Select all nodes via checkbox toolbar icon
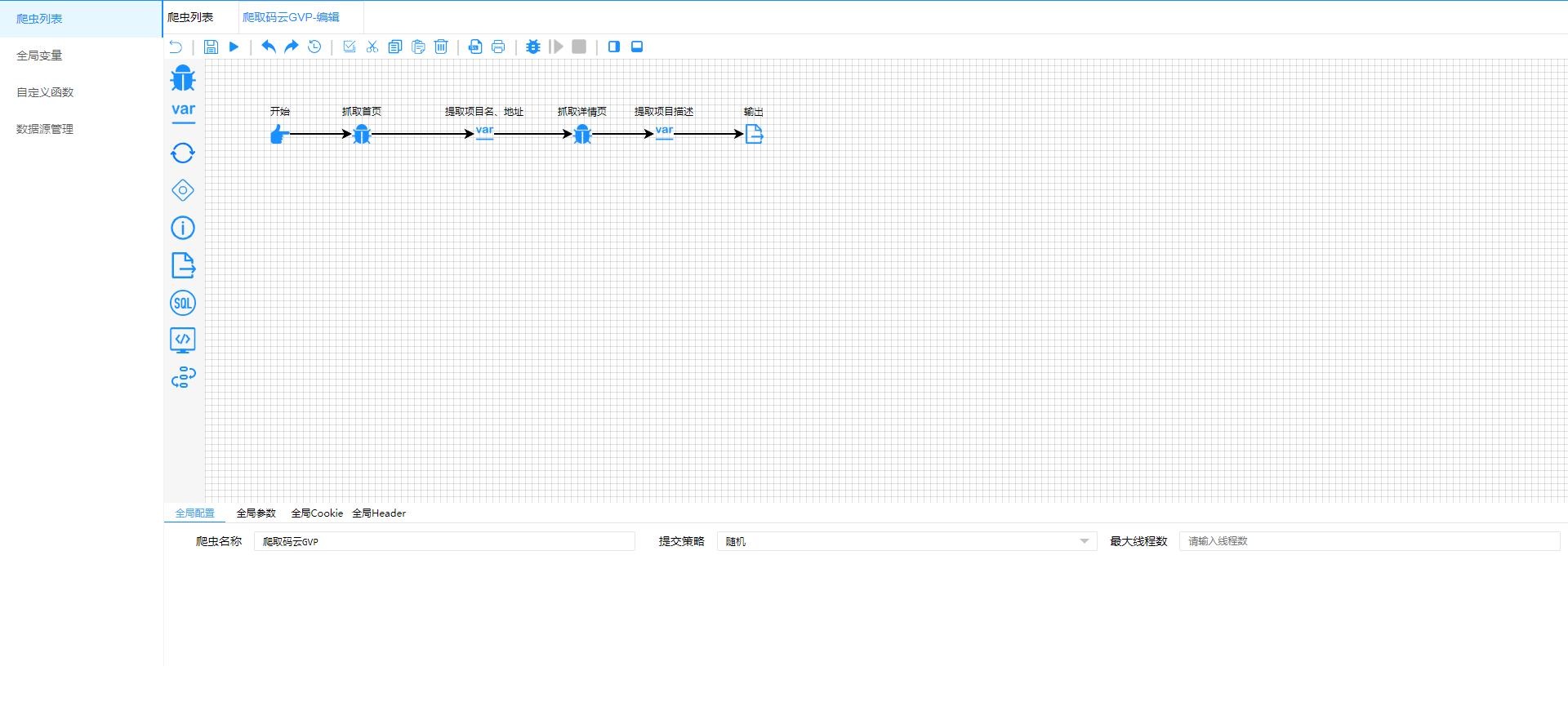Screen dimensions: 1568x702 (350, 47)
